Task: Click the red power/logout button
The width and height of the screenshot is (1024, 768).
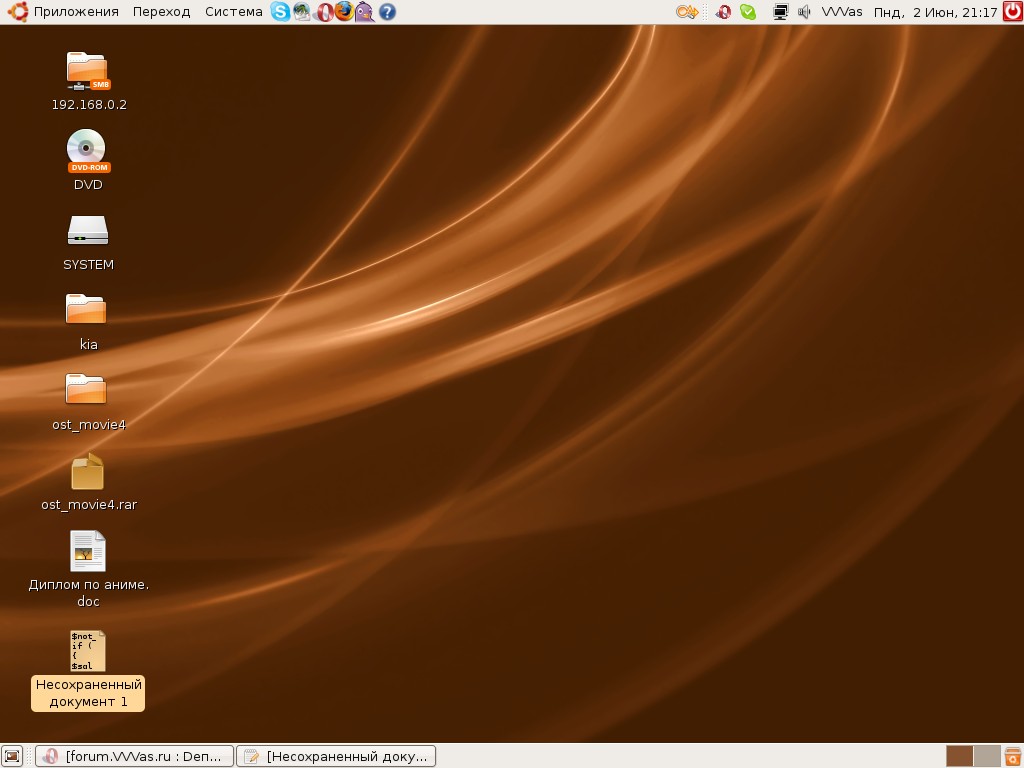Action: 1011,12
